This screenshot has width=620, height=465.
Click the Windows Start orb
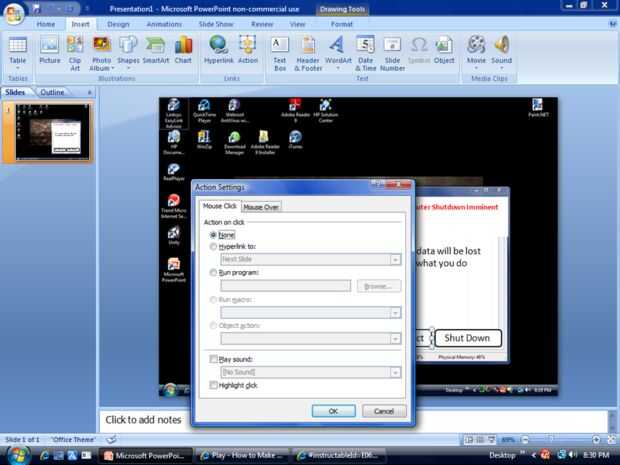17,456
